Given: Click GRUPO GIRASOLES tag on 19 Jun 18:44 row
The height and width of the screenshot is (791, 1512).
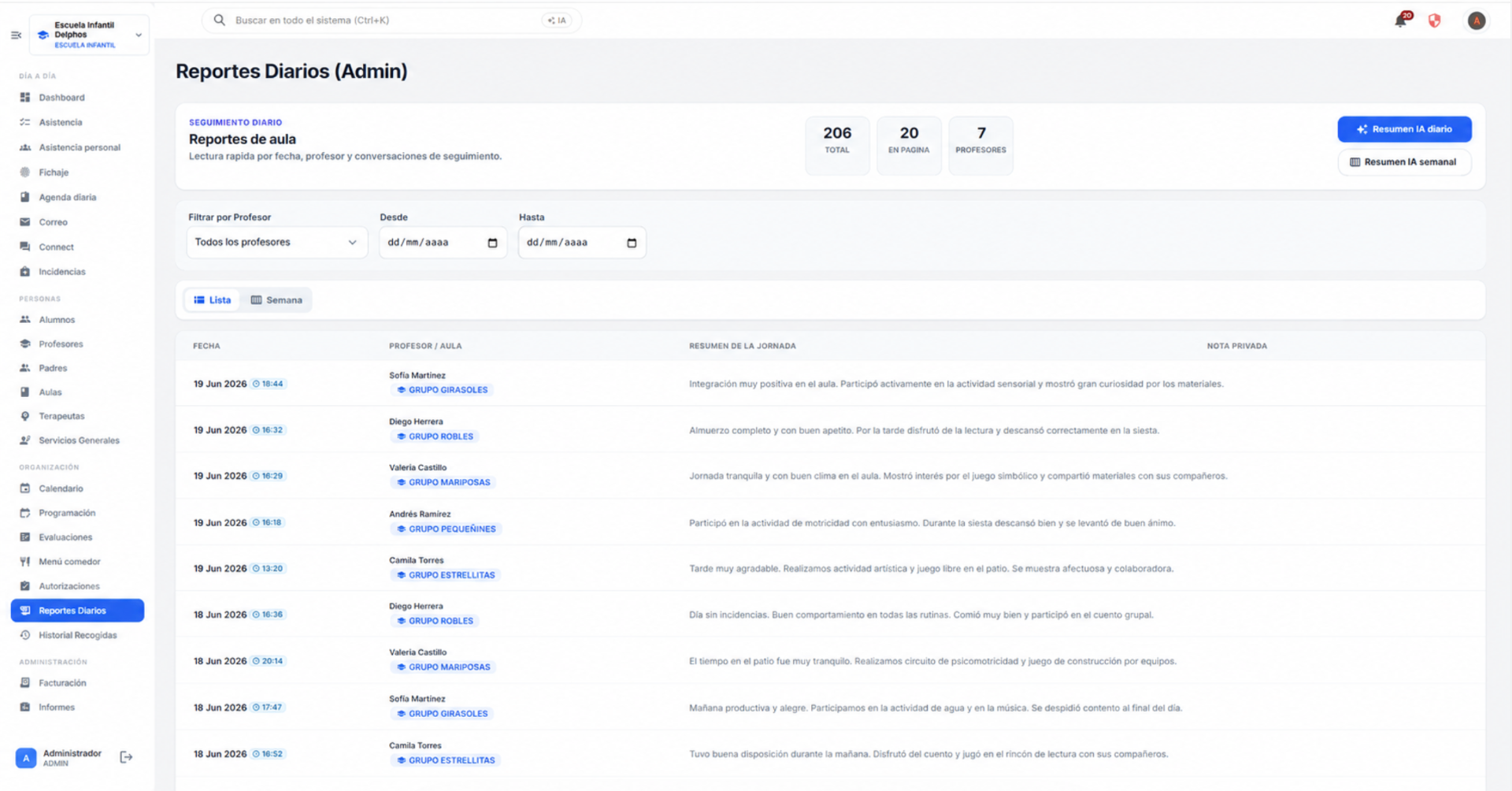Looking at the screenshot, I should pos(442,390).
